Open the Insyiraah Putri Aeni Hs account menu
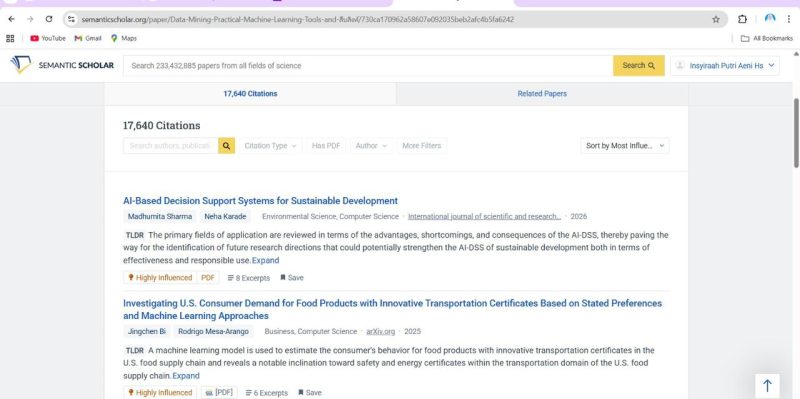This screenshot has width=800, height=399. 724,65
